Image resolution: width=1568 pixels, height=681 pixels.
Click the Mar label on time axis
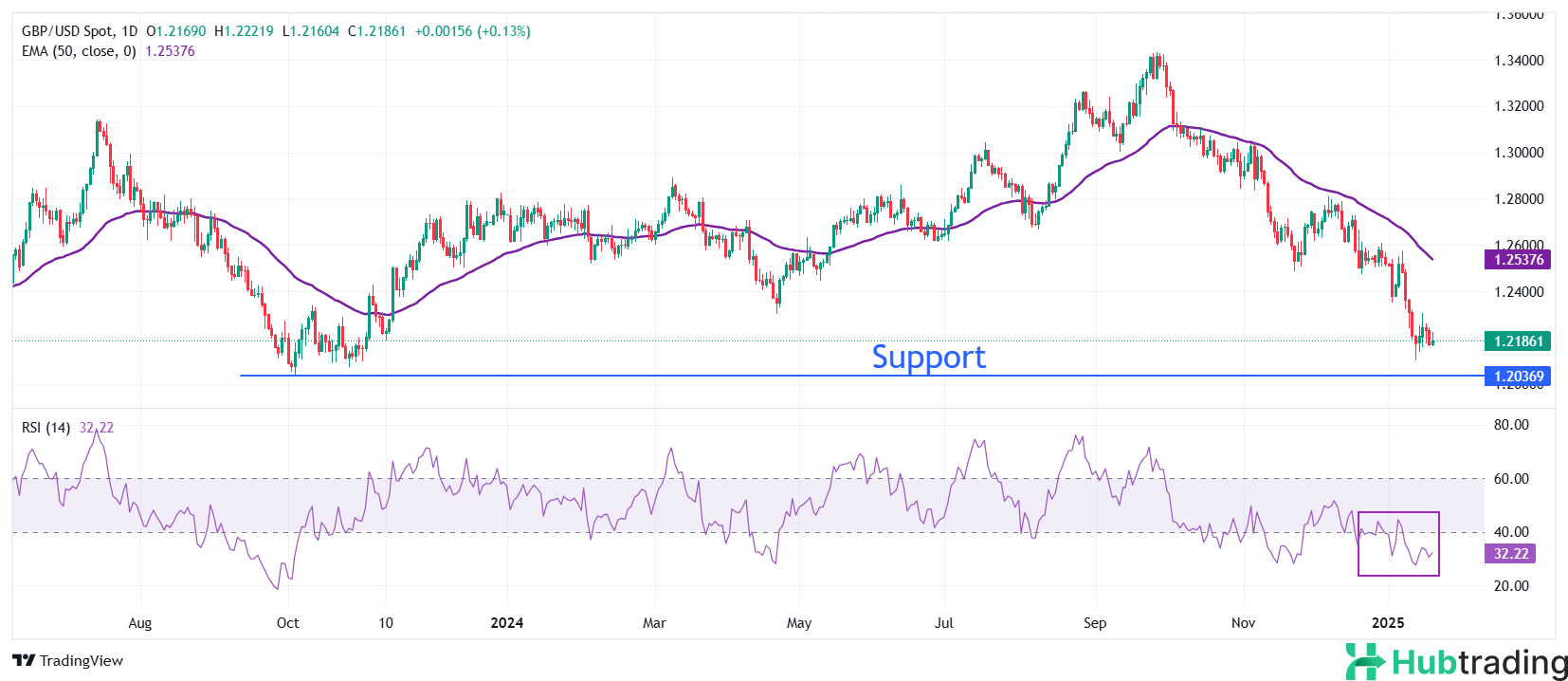(654, 623)
